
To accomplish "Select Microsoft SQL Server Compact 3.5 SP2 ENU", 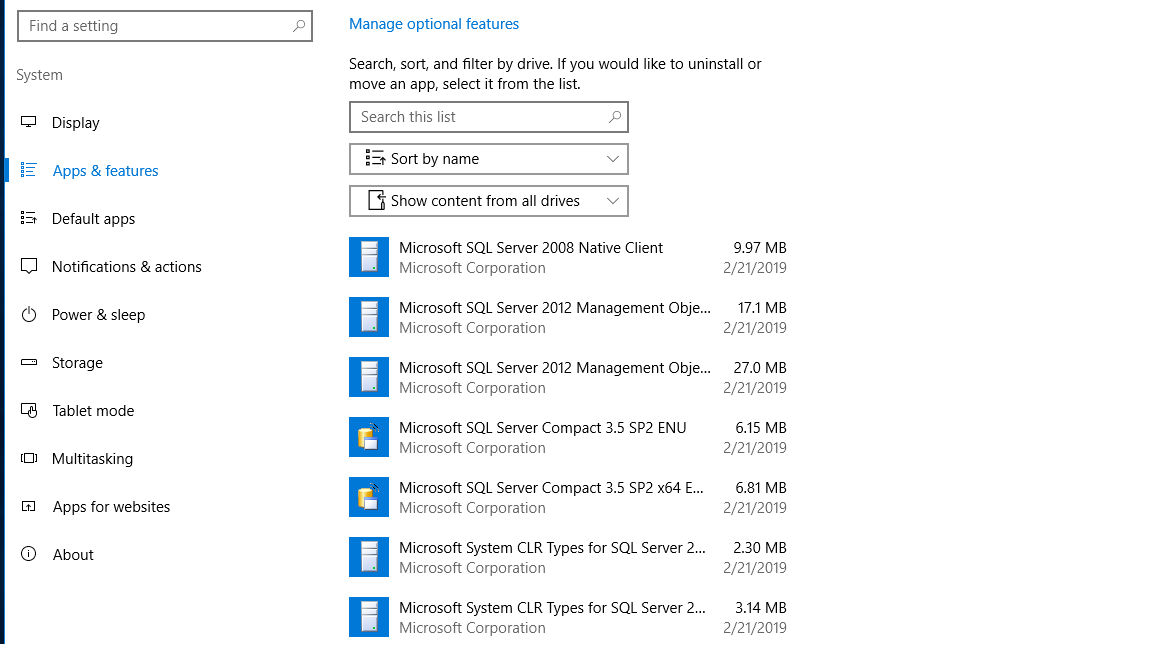I will [568, 437].
